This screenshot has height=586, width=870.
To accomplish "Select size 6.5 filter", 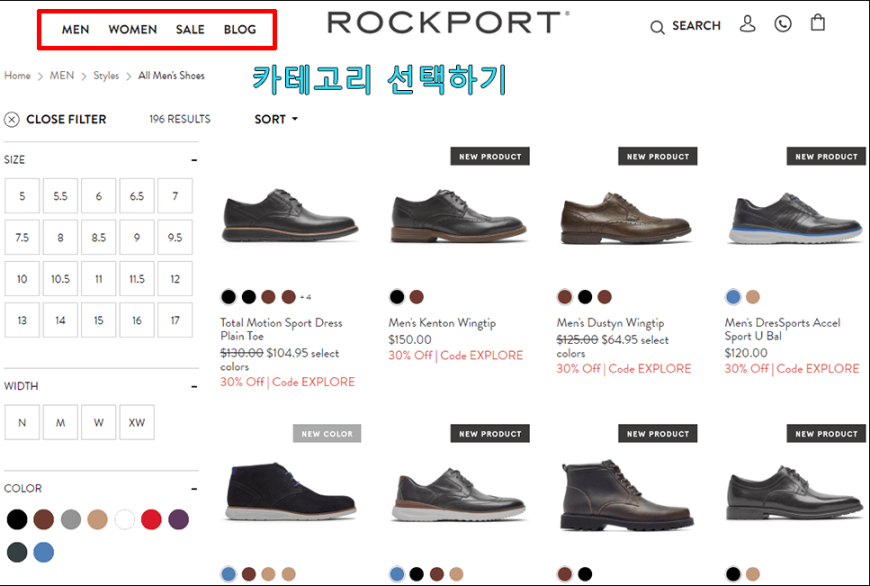I will pos(137,196).
